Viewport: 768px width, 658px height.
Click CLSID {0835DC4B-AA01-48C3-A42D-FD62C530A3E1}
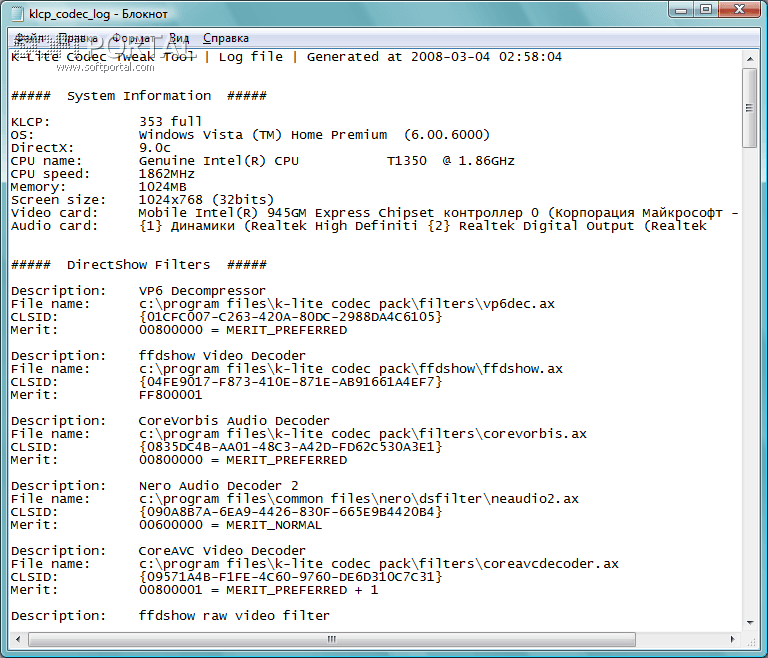290,447
